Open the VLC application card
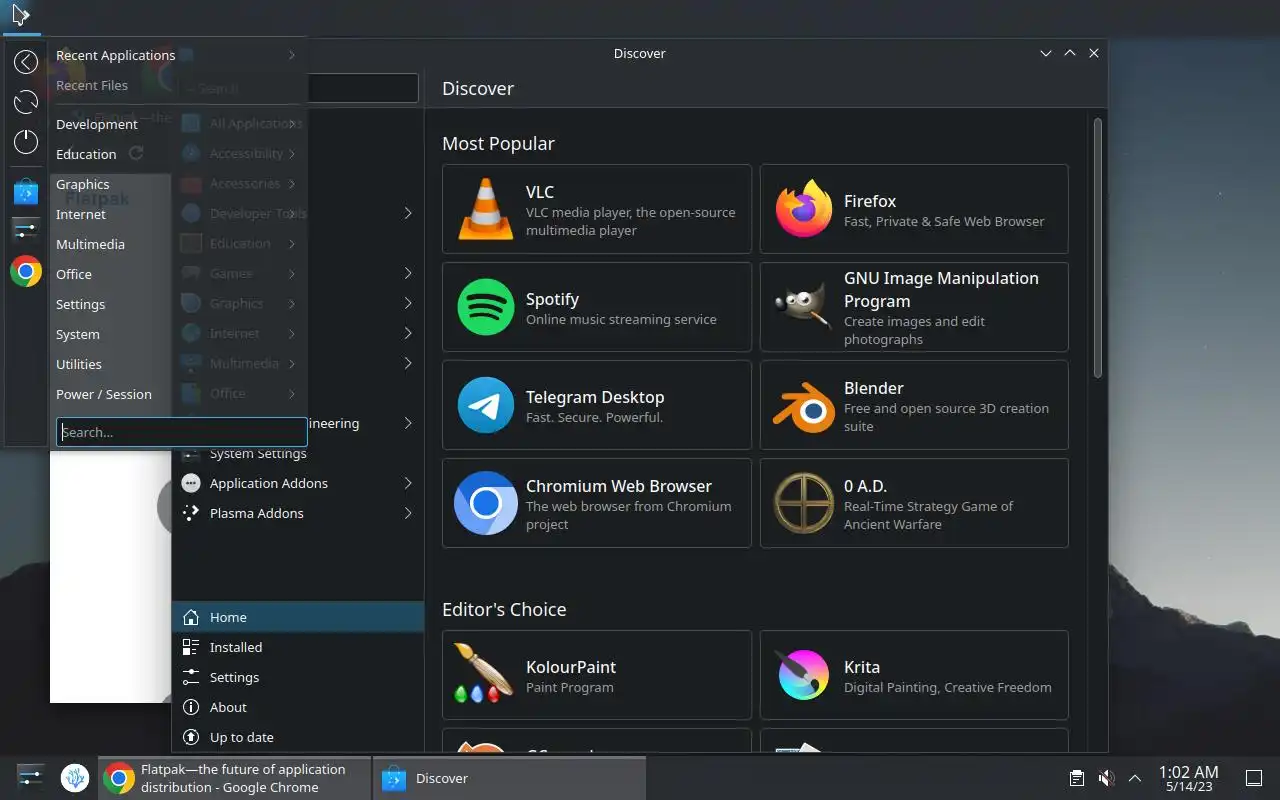 (597, 209)
